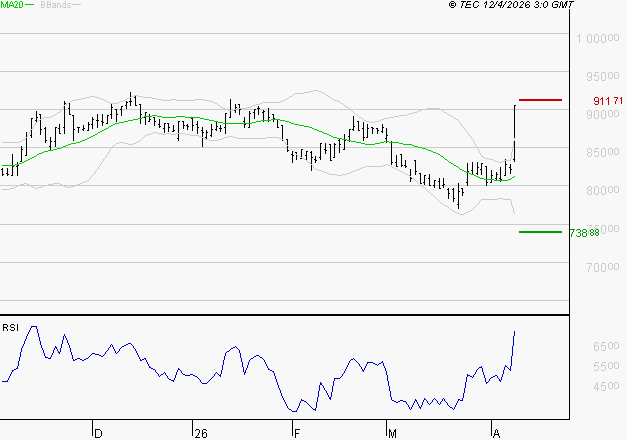Viewport: 627px width, 440px height.
Task: Click the 800.00 price axis label
Action: pyautogui.click(x=603, y=190)
